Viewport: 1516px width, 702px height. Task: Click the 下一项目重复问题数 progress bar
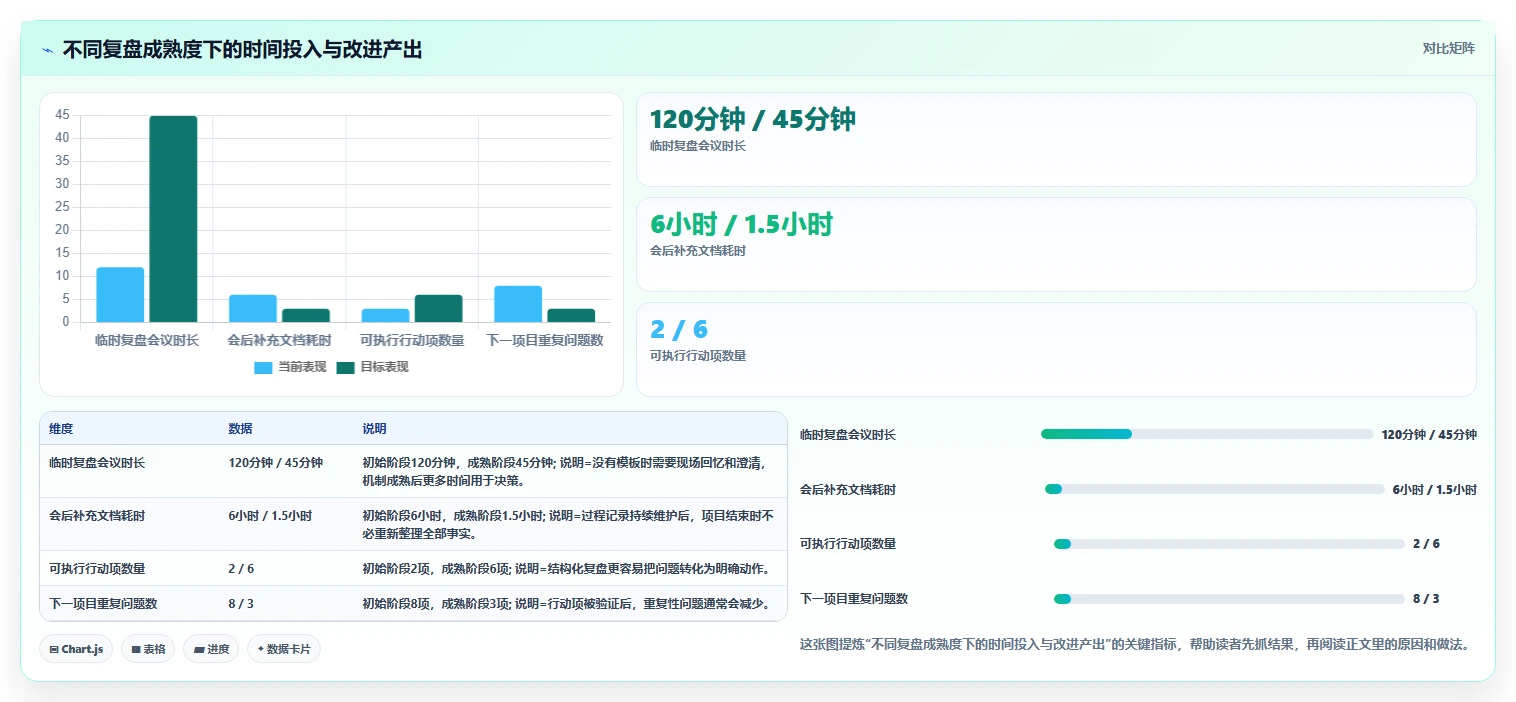[x=1229, y=599]
